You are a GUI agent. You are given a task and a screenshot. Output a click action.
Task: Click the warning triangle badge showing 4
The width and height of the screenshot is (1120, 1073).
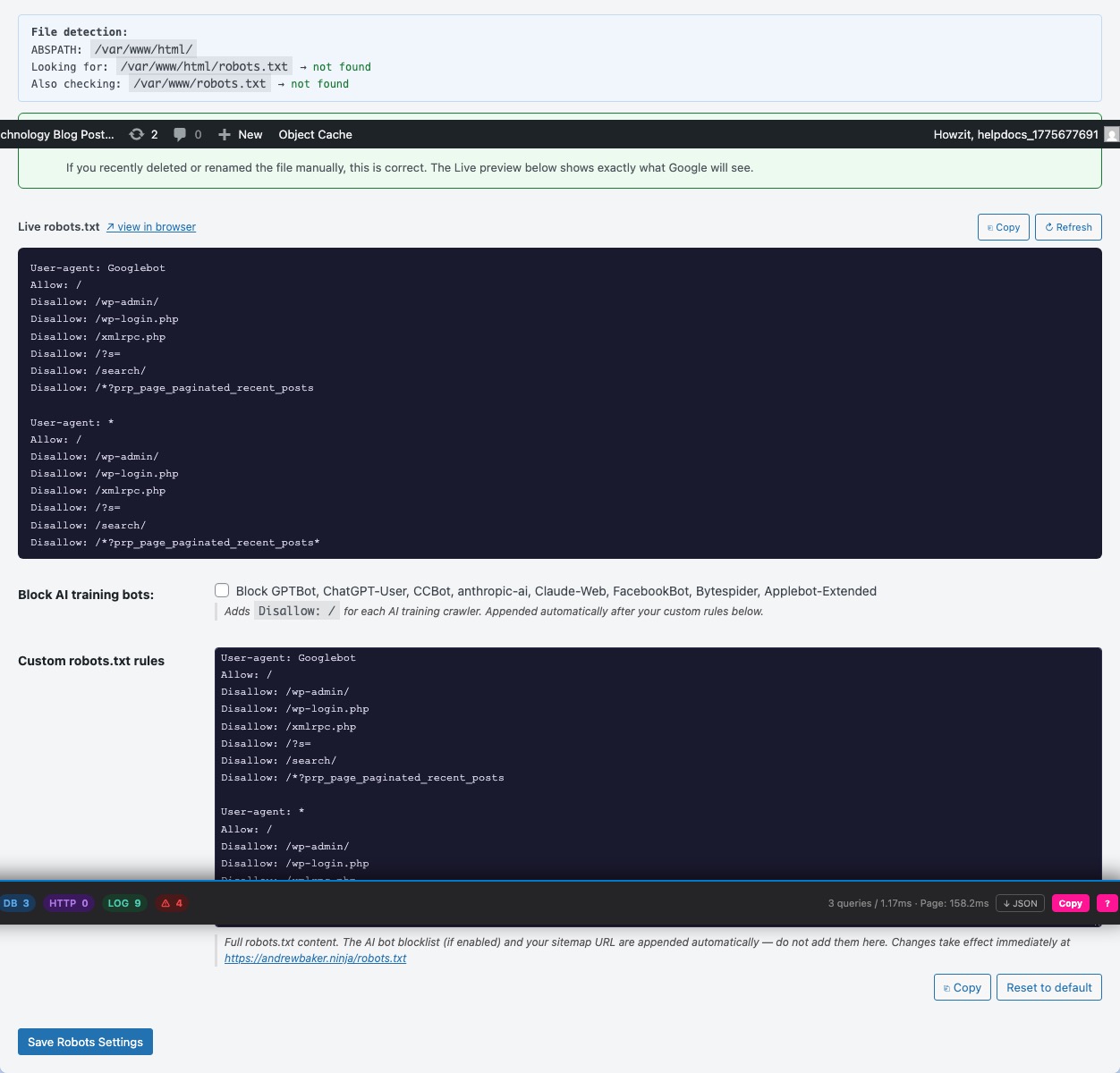coord(170,903)
